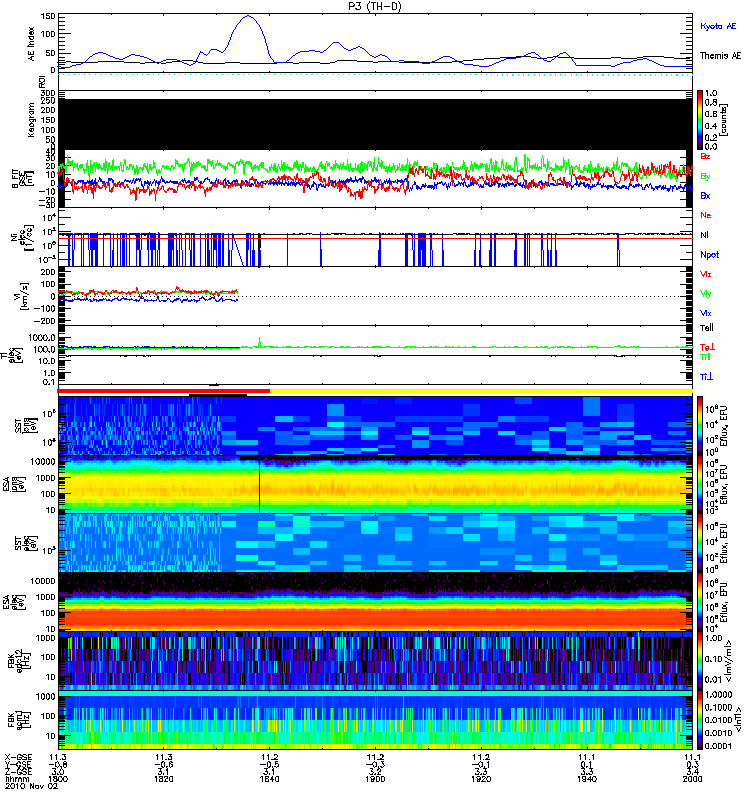The height and width of the screenshot is (800, 750).
Task: Click the green By legend label
Action: click(x=705, y=177)
